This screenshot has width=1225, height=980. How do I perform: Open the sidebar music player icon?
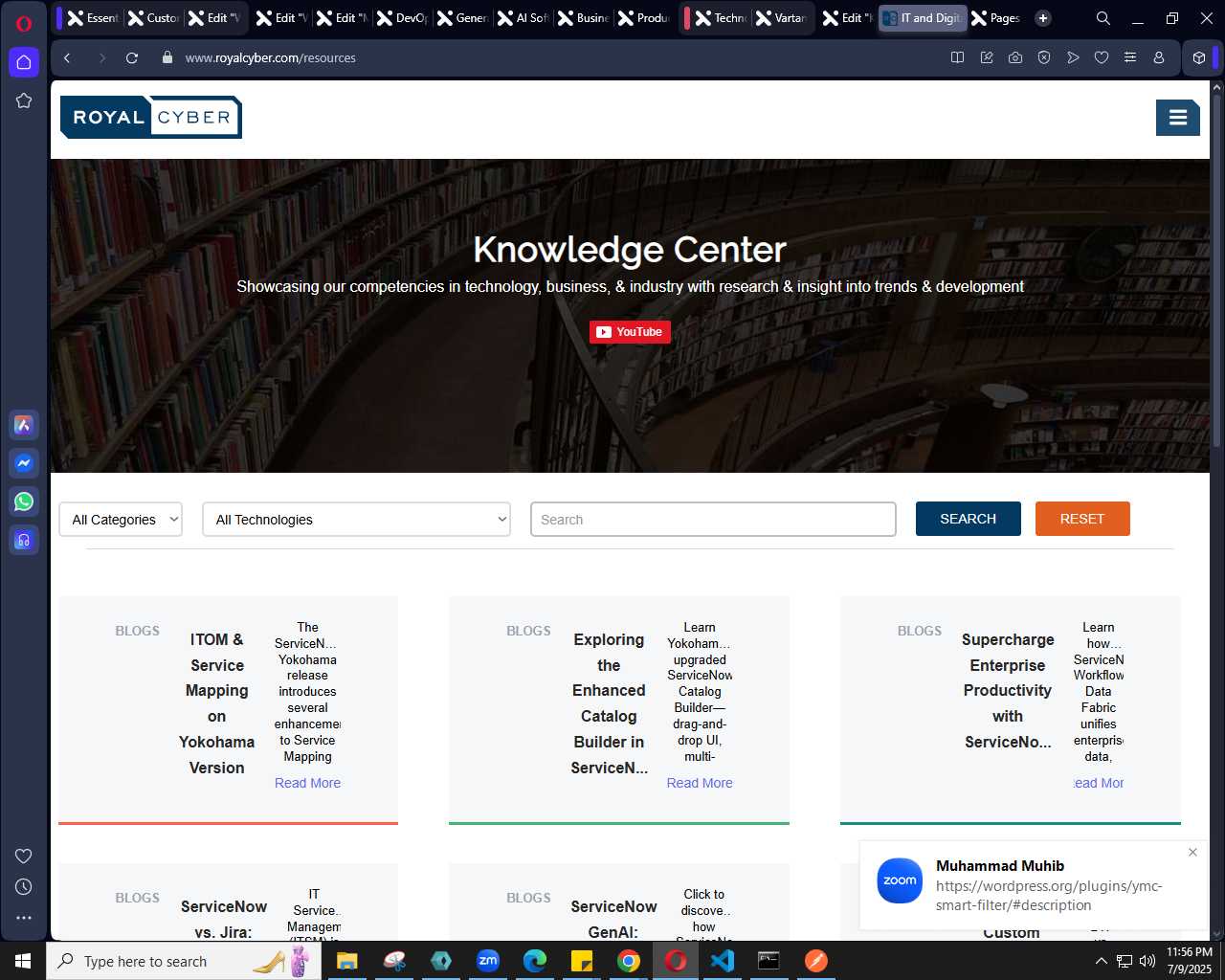click(24, 540)
